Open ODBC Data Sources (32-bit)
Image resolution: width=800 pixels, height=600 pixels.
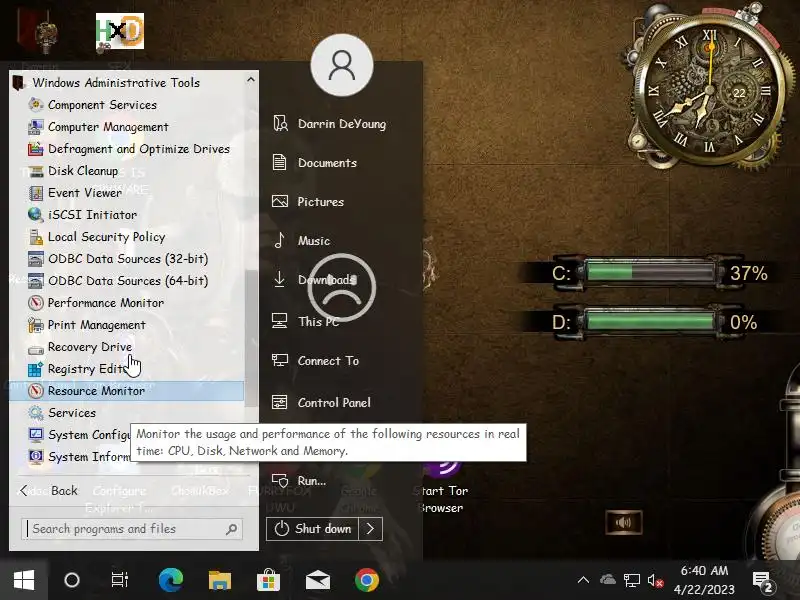coord(126,258)
